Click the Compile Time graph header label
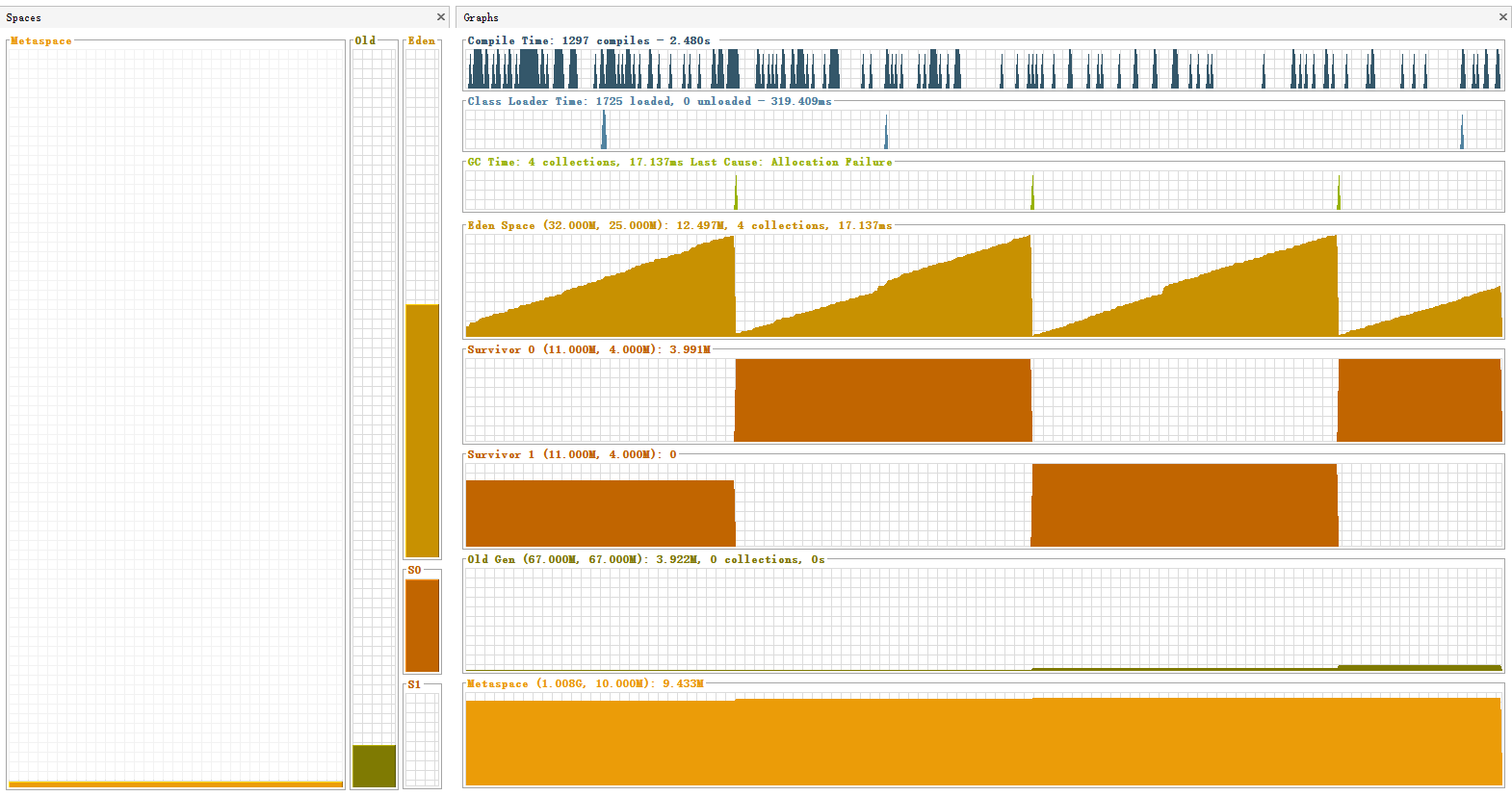The height and width of the screenshot is (796, 1512). (x=588, y=40)
